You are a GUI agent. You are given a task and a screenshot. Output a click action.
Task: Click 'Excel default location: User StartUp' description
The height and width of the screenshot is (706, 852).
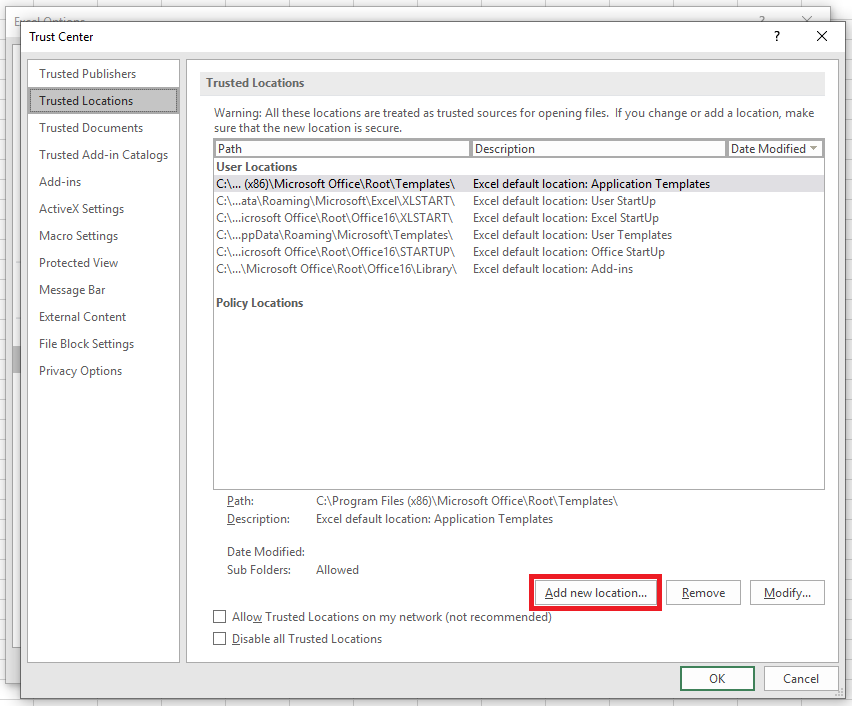[564, 201]
